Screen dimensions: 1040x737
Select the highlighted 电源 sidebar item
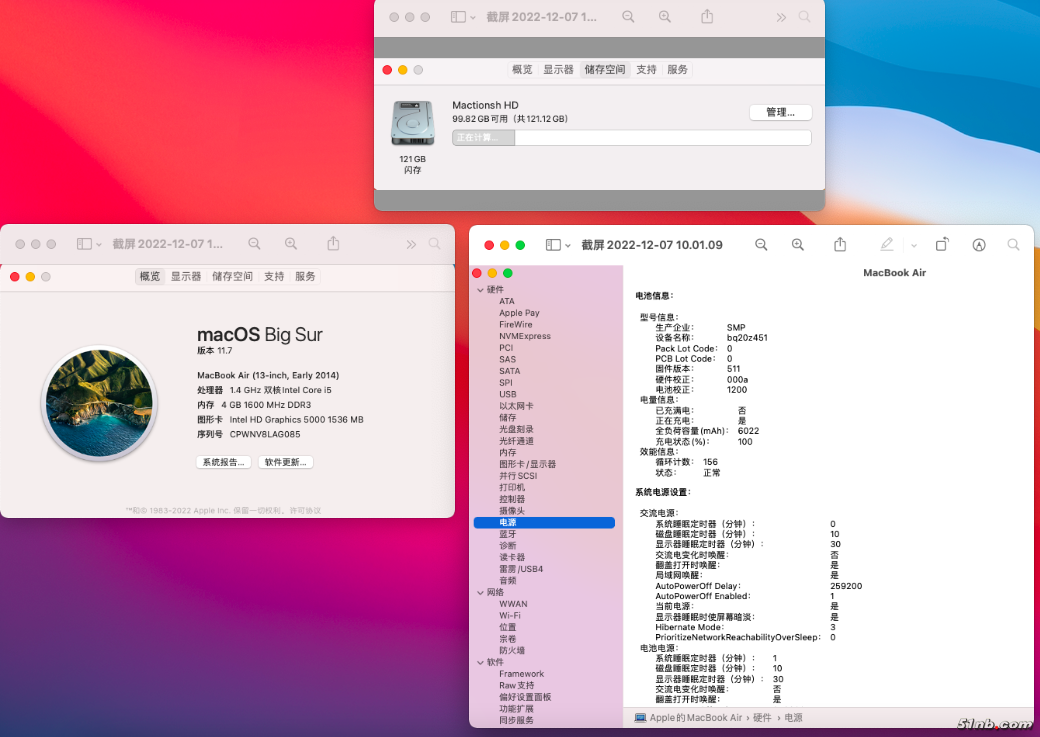(x=544, y=523)
